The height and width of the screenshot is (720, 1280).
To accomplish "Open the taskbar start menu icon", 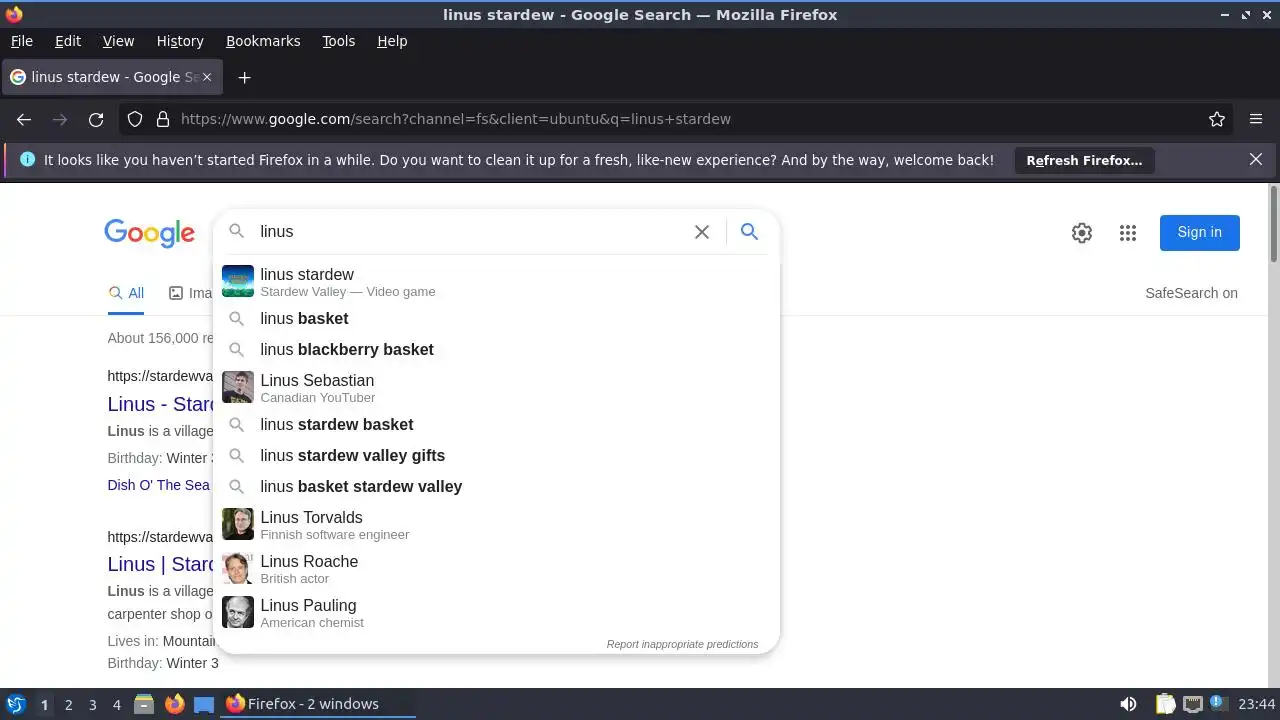I will tap(16, 704).
